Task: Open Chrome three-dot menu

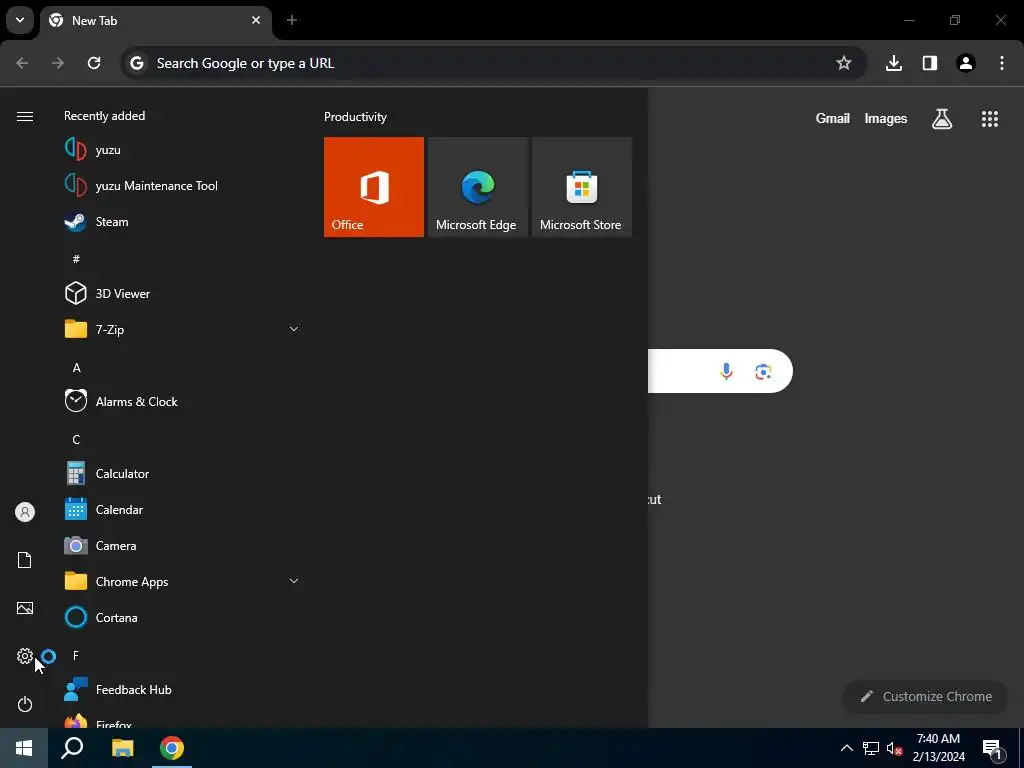Action: pos(1002,63)
